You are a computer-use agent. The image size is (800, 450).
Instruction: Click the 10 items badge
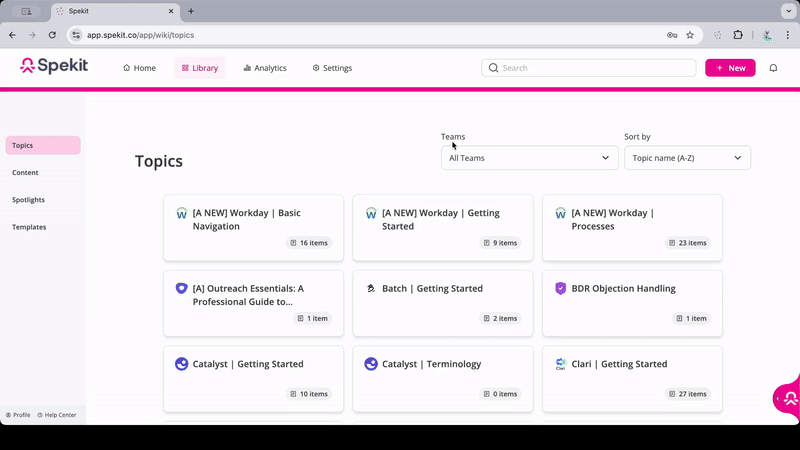click(309, 394)
